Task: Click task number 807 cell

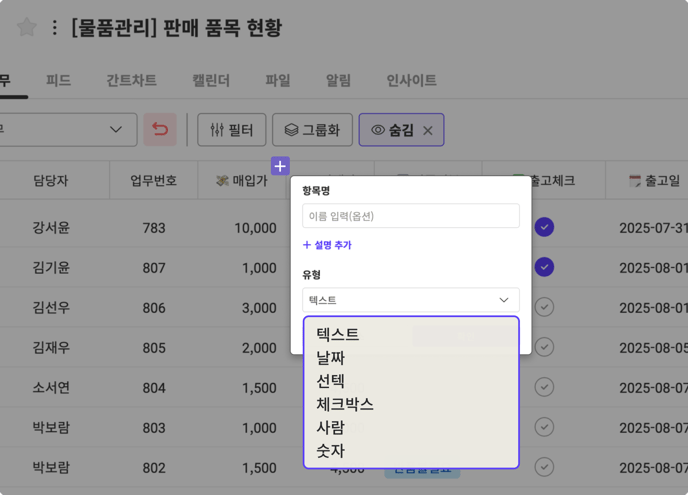Action: (x=154, y=268)
